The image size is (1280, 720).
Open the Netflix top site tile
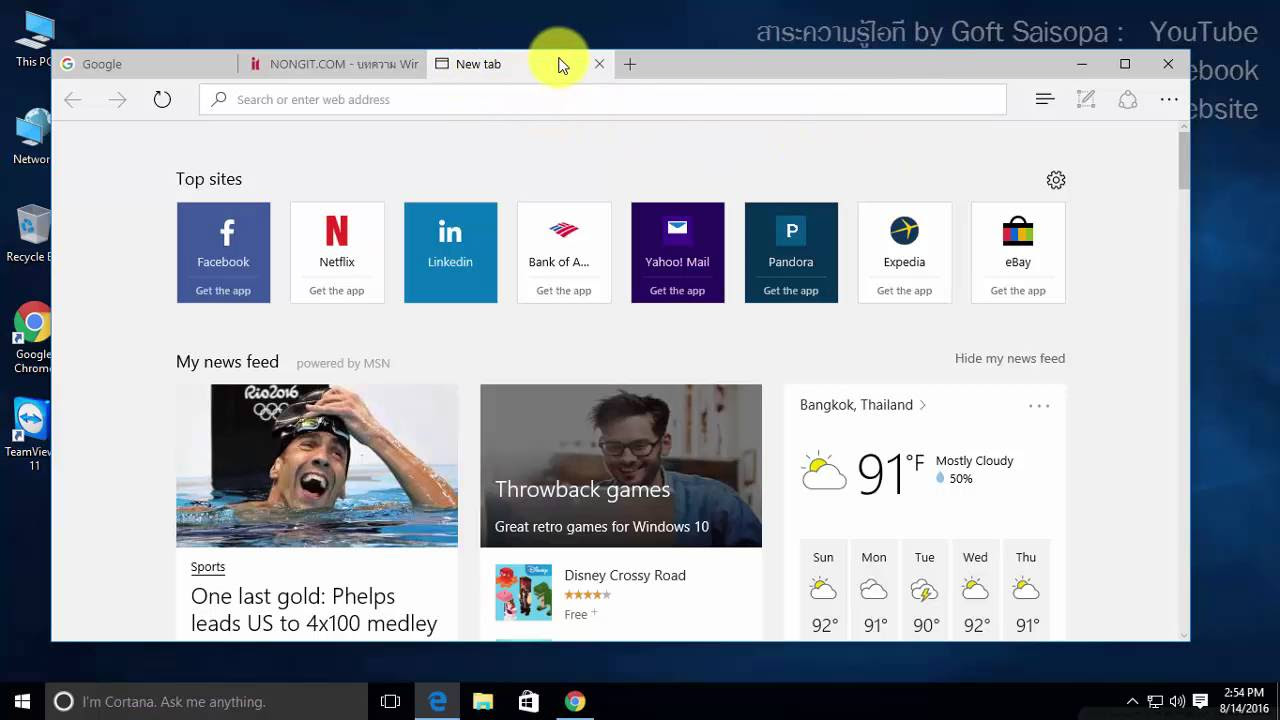pos(337,253)
